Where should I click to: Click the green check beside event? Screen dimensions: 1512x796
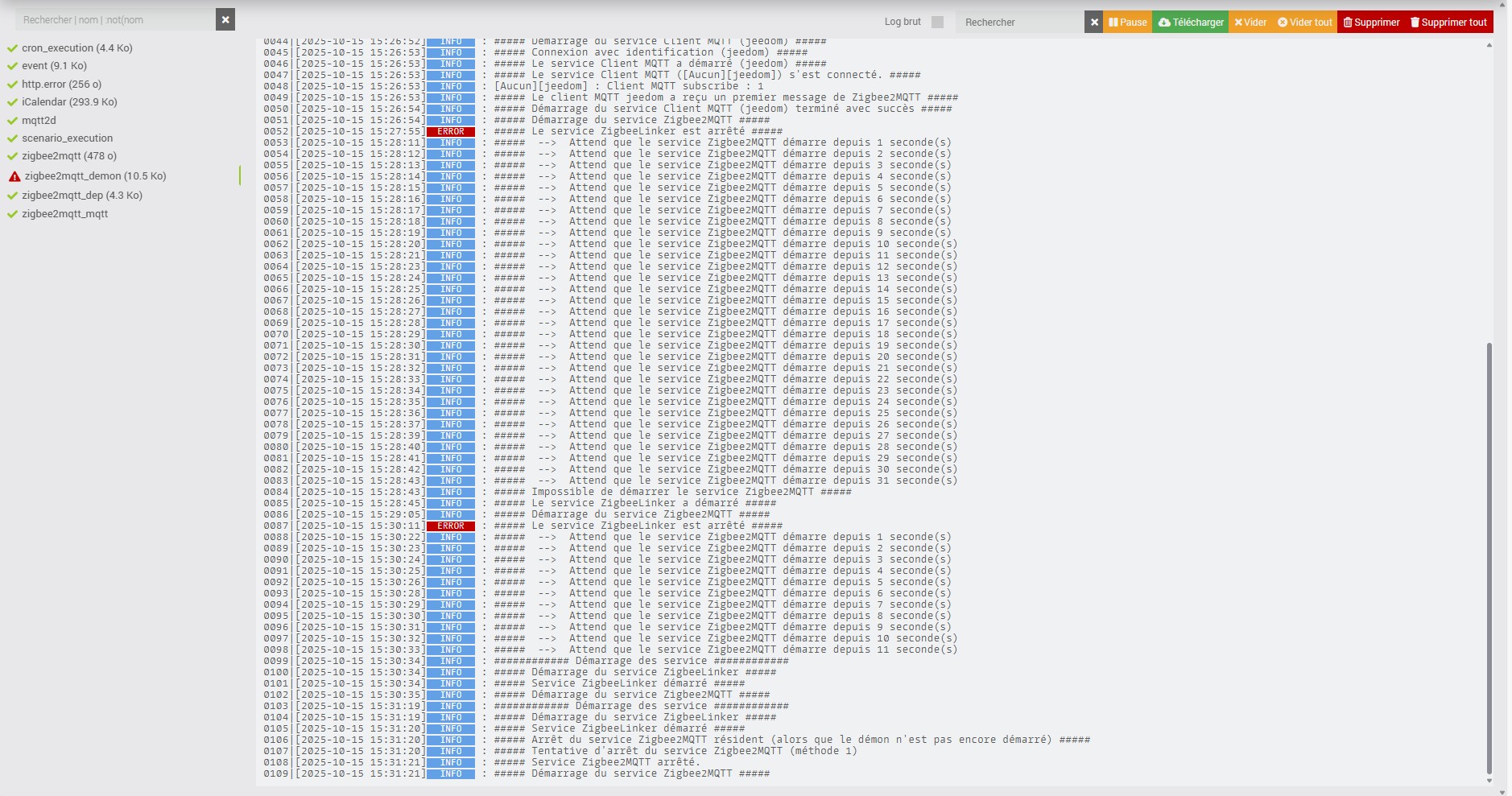point(13,66)
